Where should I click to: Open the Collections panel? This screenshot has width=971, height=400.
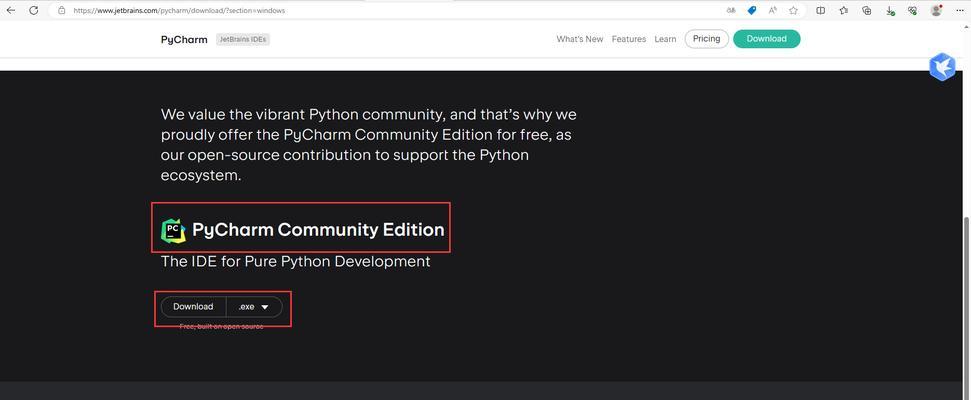click(x=867, y=11)
